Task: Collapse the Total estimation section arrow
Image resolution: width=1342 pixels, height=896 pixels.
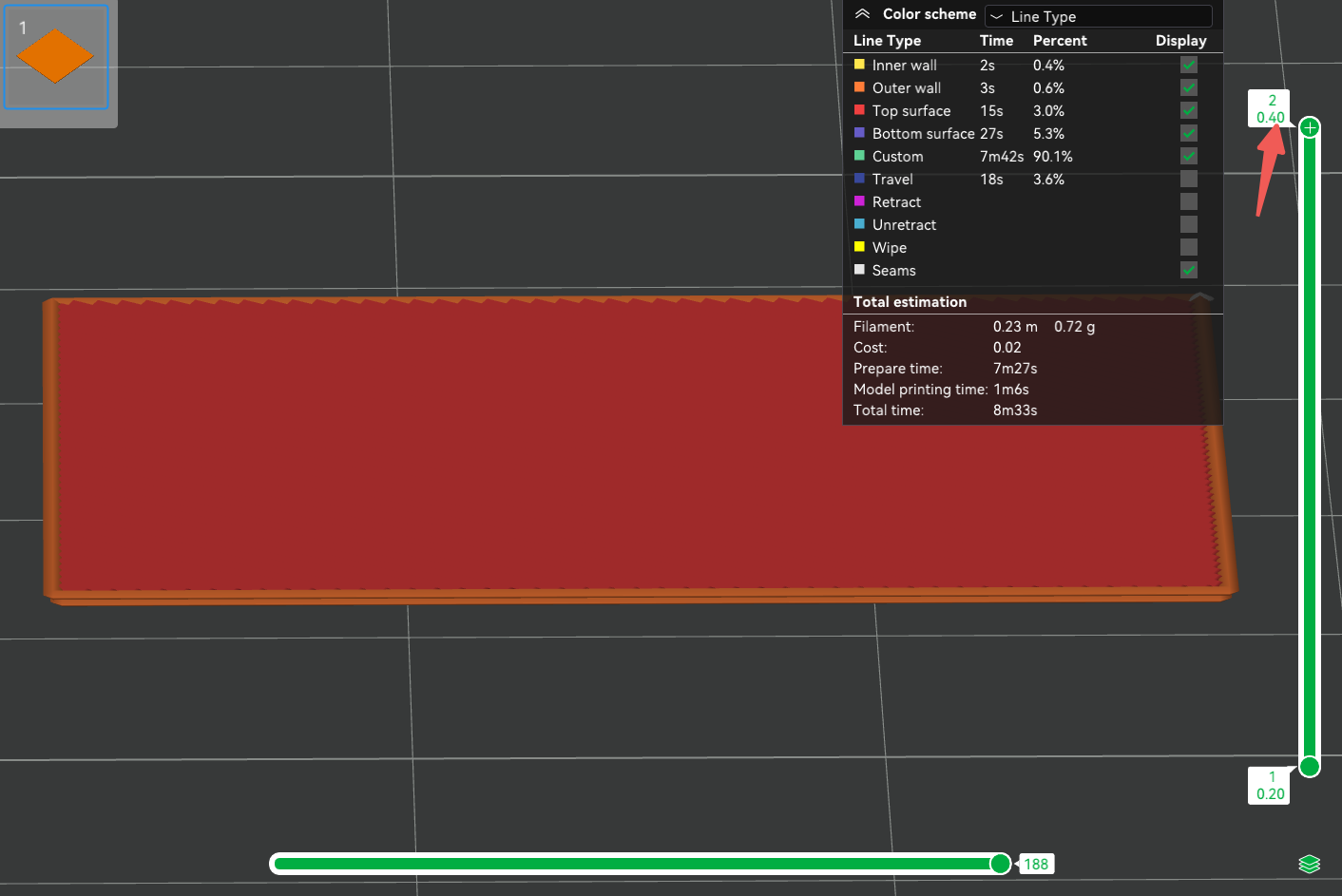Action: [1200, 297]
